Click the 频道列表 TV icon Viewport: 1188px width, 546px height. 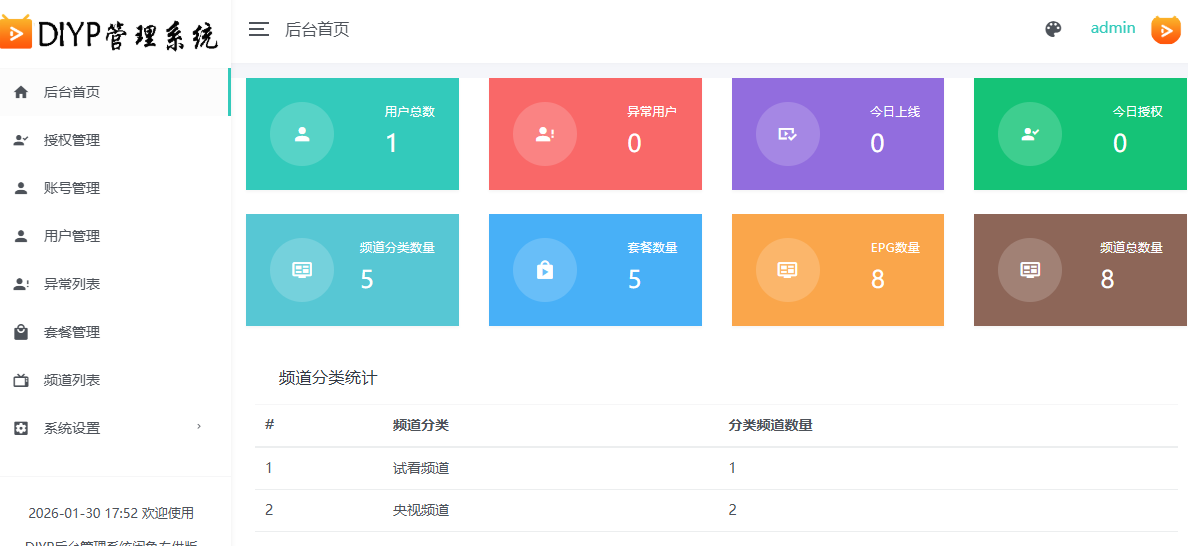[x=21, y=380]
